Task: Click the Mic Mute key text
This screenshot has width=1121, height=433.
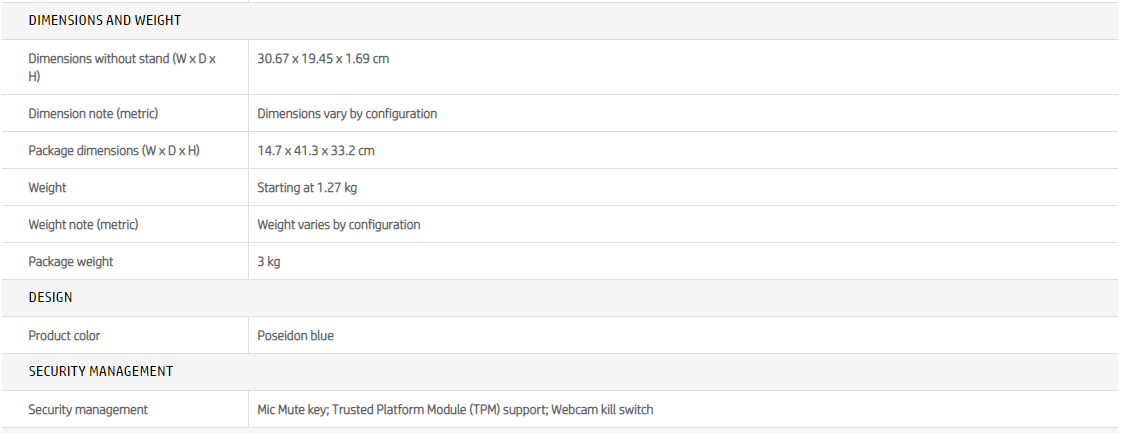Action: tap(292, 410)
